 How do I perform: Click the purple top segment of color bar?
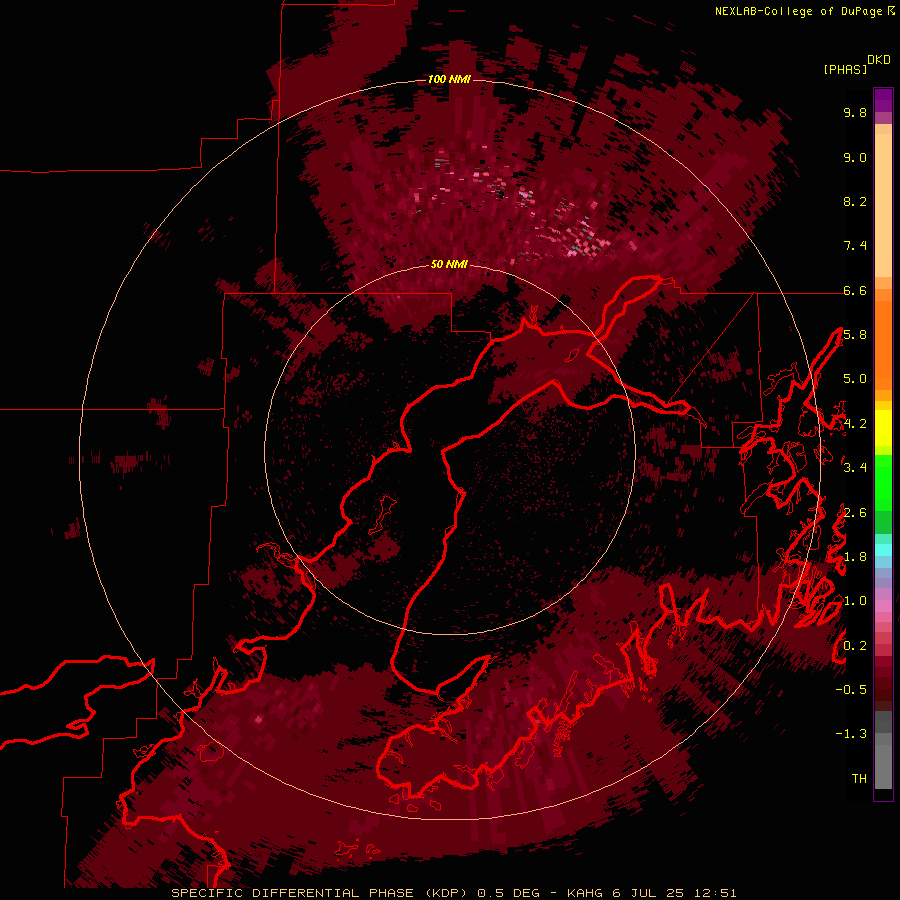coord(883,100)
